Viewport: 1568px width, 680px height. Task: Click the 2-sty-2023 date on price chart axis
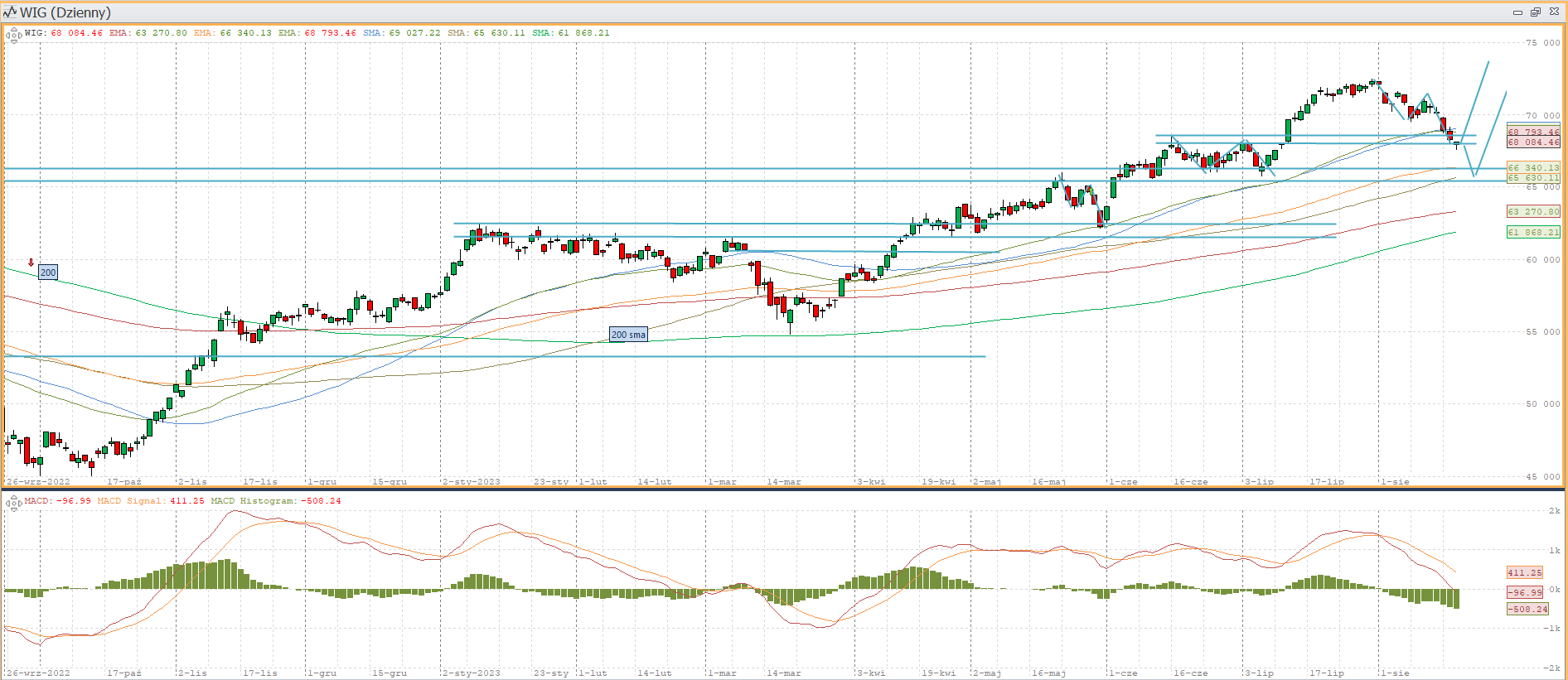click(471, 481)
